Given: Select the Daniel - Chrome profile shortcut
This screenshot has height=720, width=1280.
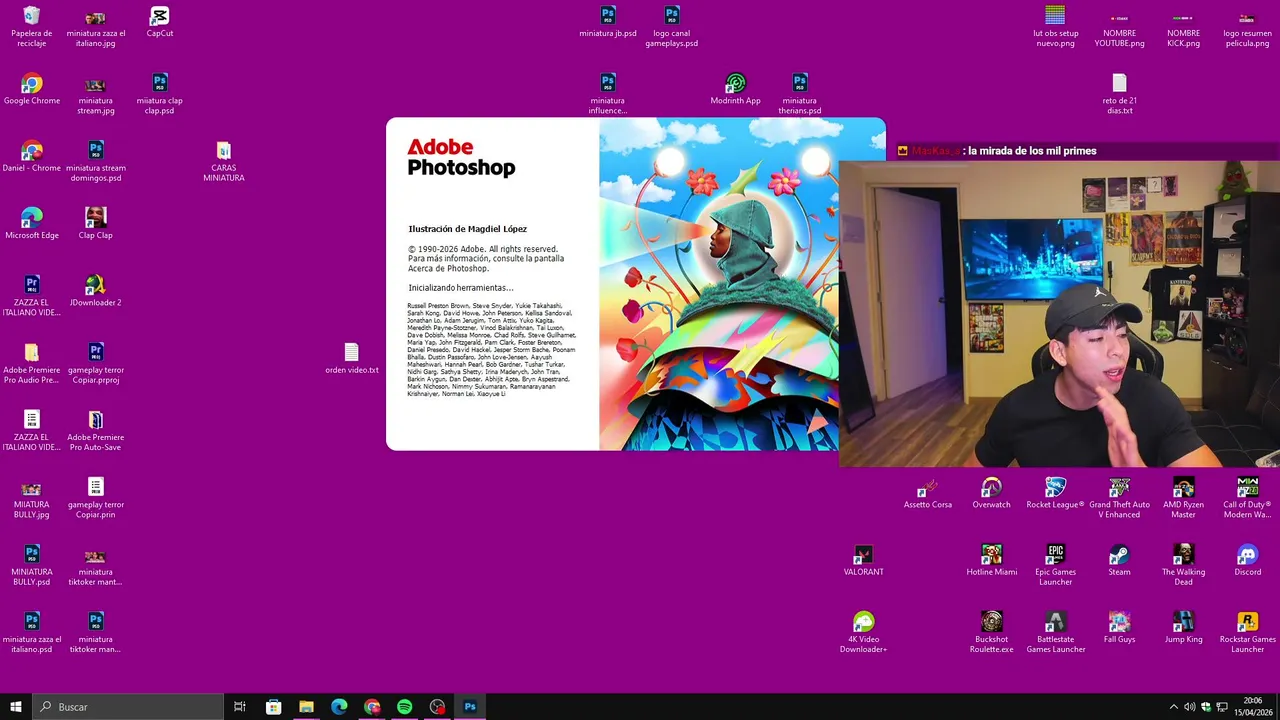Looking at the screenshot, I should (x=32, y=156).
